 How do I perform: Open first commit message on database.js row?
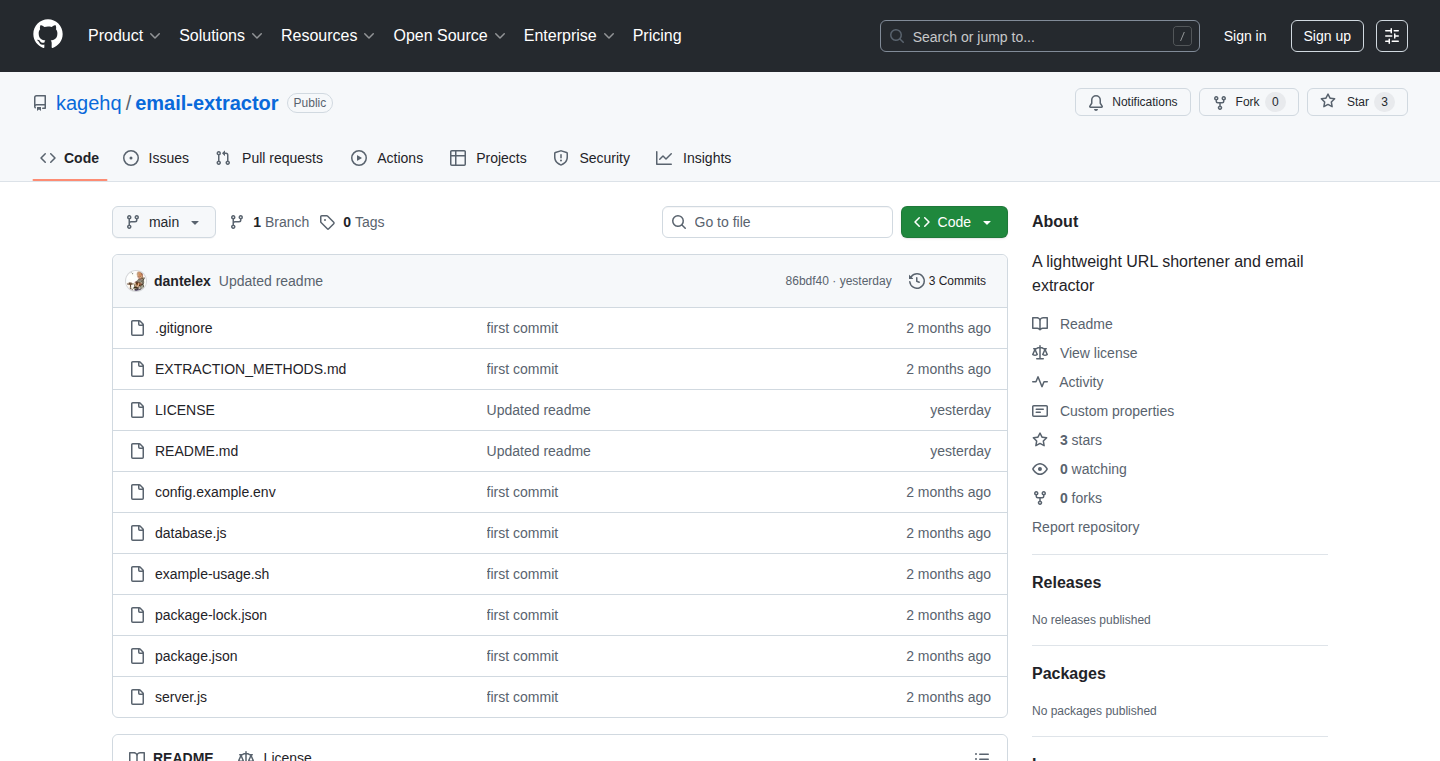tap(522, 533)
